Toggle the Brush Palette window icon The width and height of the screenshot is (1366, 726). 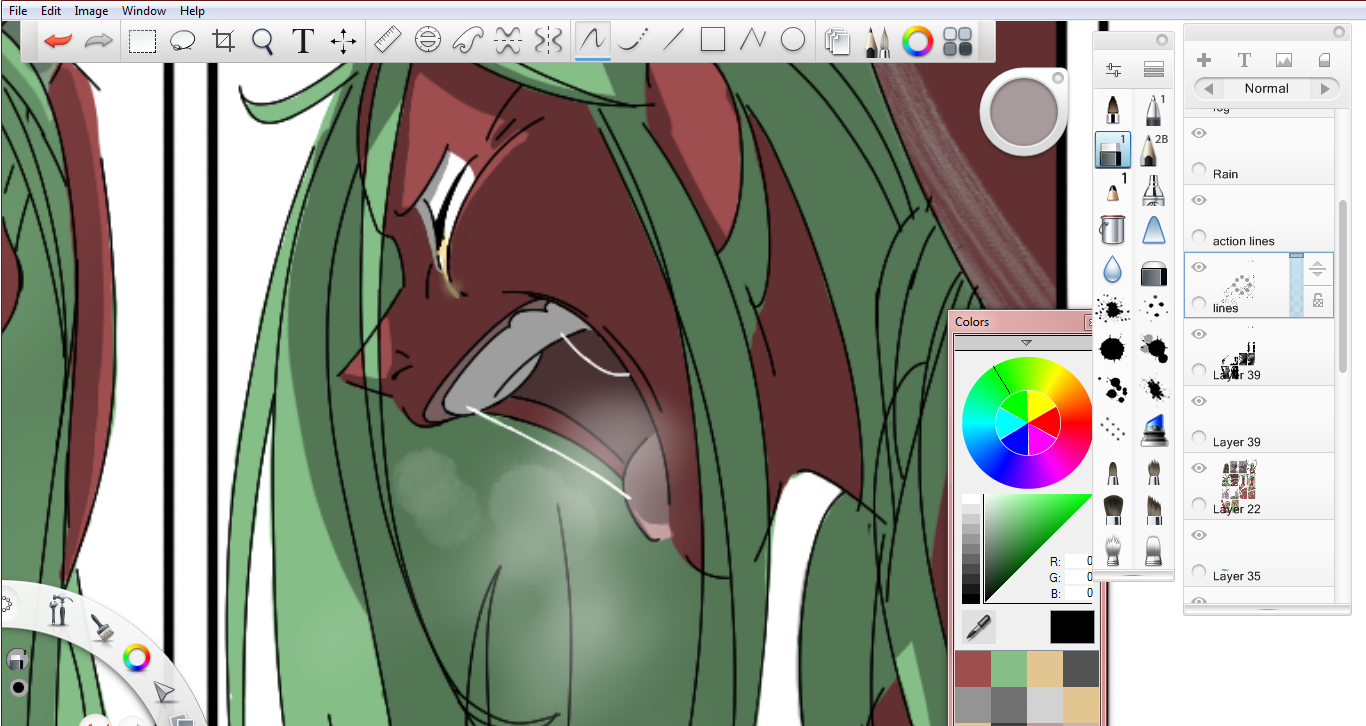[877, 42]
